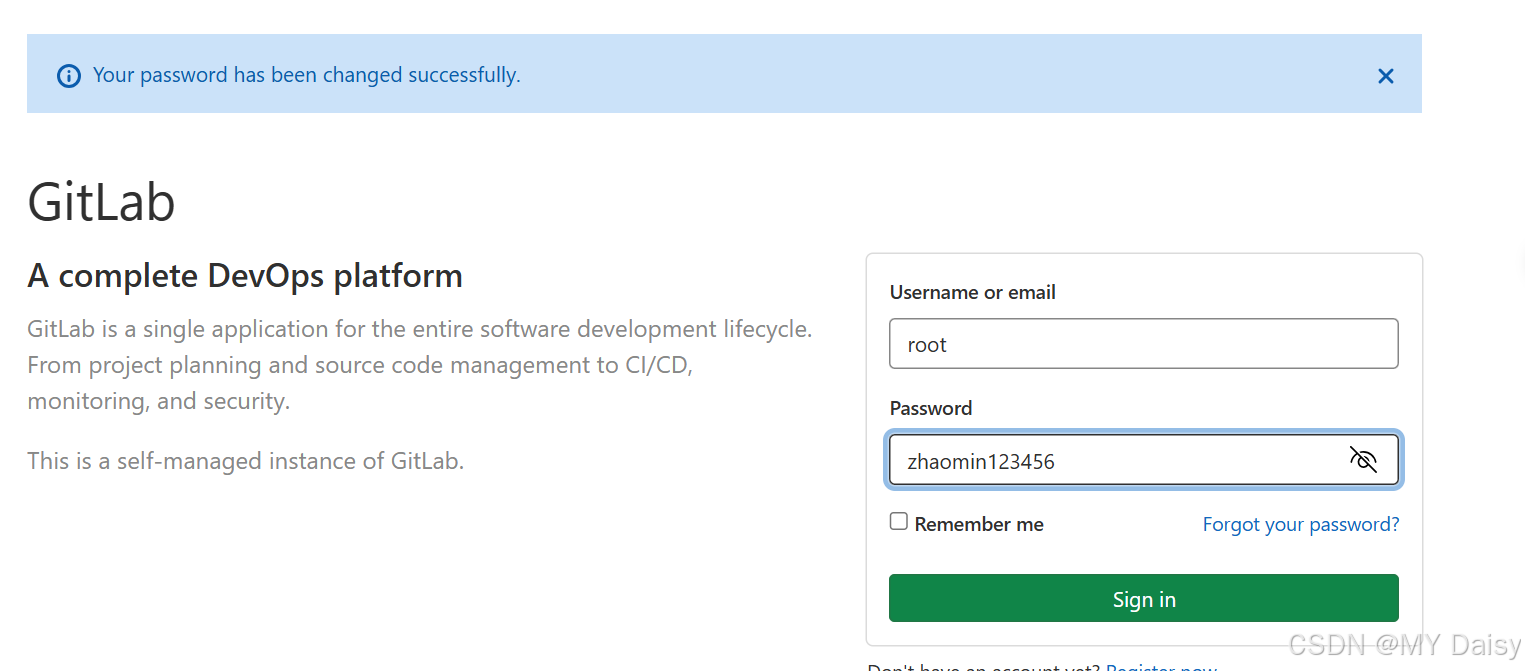Click the 'Password' field label
1525x671 pixels.
930,408
